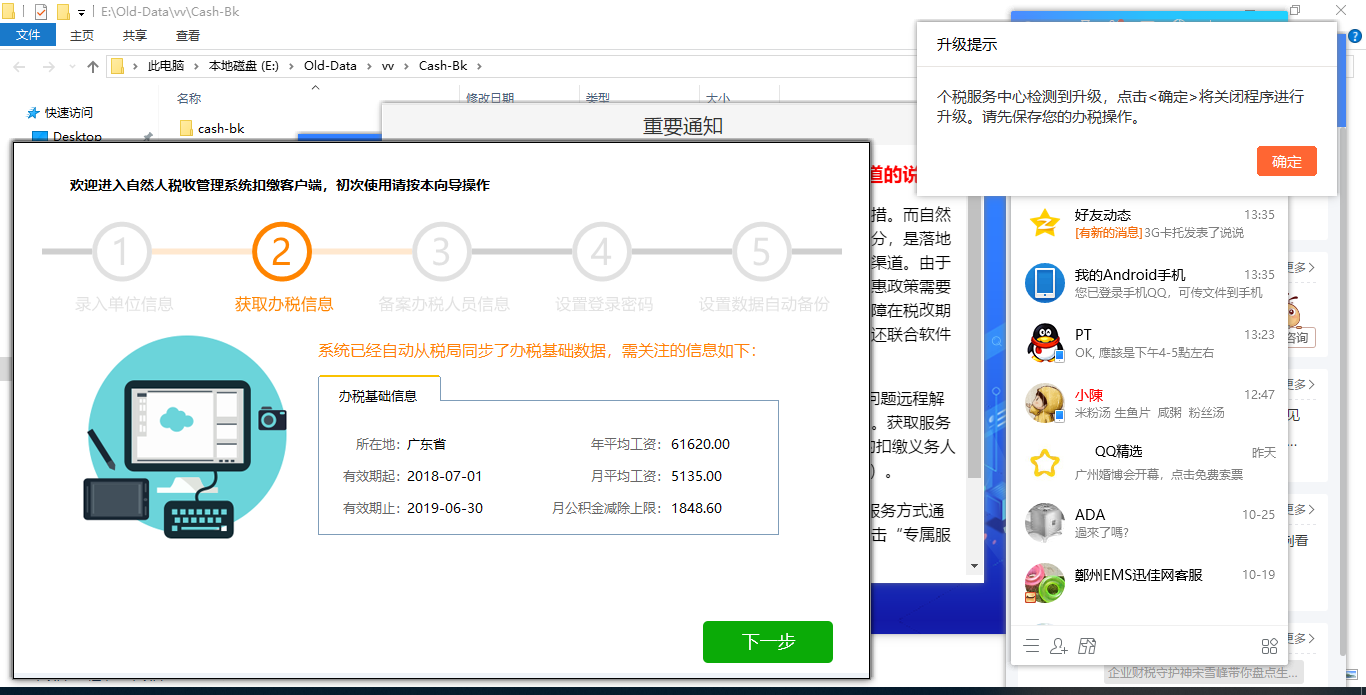1366x695 pixels.
Task: Click the new folder icon in quick access toolbar
Action: pyautogui.click(x=63, y=12)
